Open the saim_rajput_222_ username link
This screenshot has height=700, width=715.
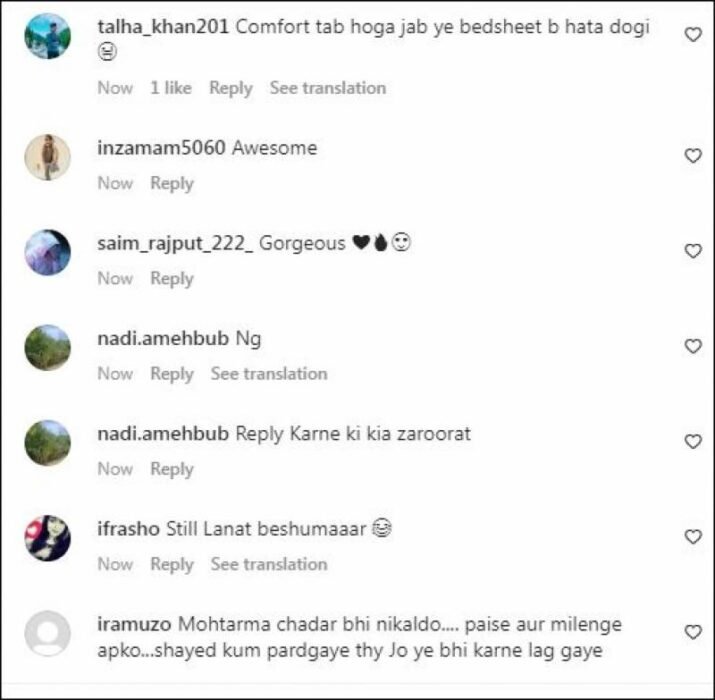coord(175,244)
